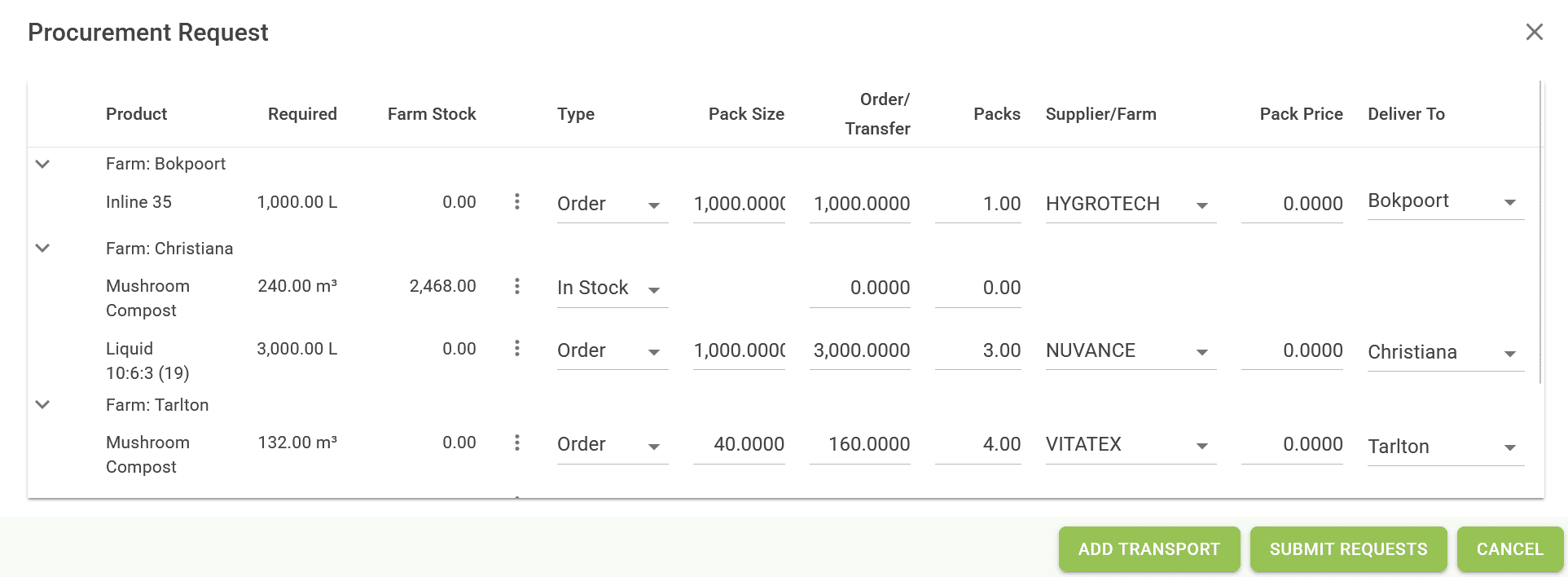Screen dimensions: 1568x577
Task: Open the more options menu for Inline 35
Action: [517, 201]
